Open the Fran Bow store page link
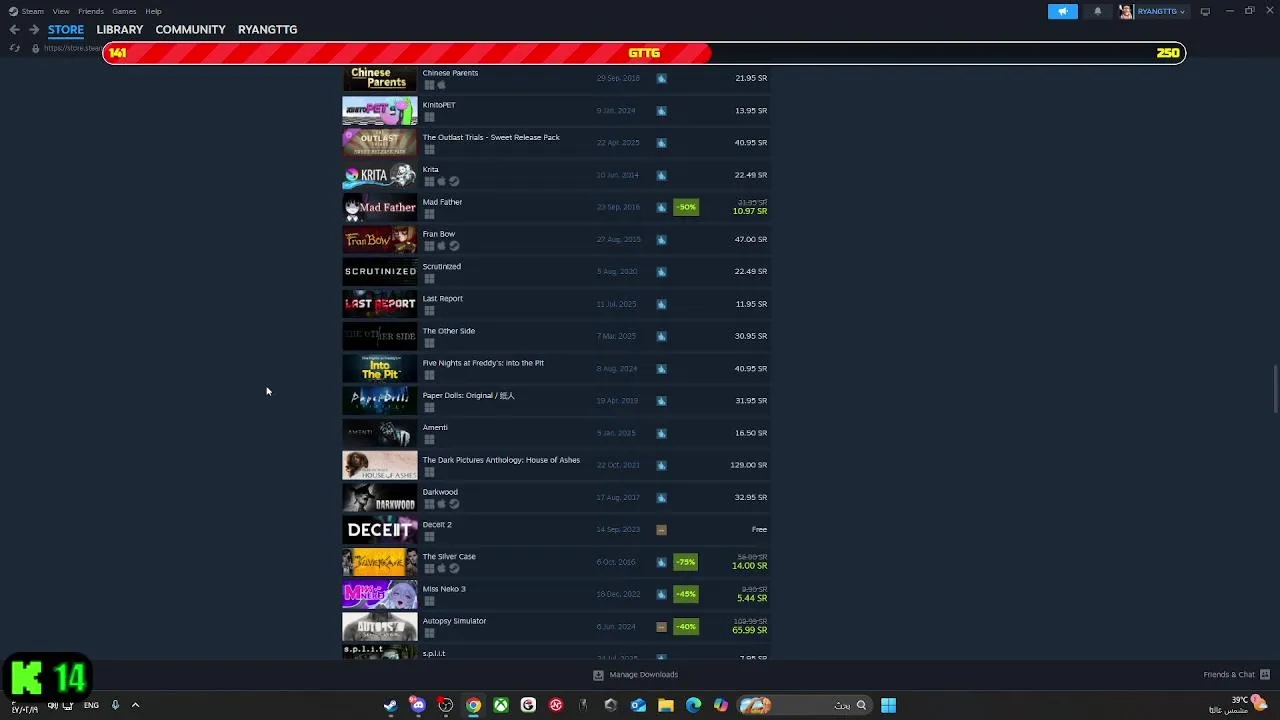Image resolution: width=1280 pixels, height=720 pixels. pyautogui.click(x=439, y=234)
